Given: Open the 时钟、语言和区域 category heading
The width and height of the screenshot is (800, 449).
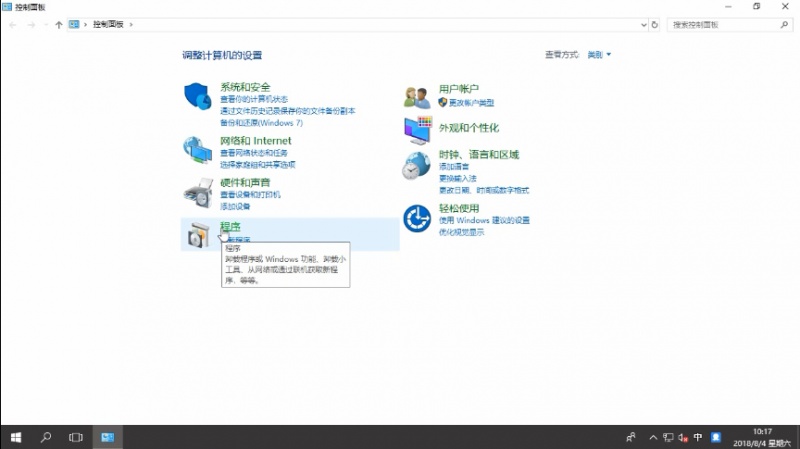Looking at the screenshot, I should pos(479,155).
